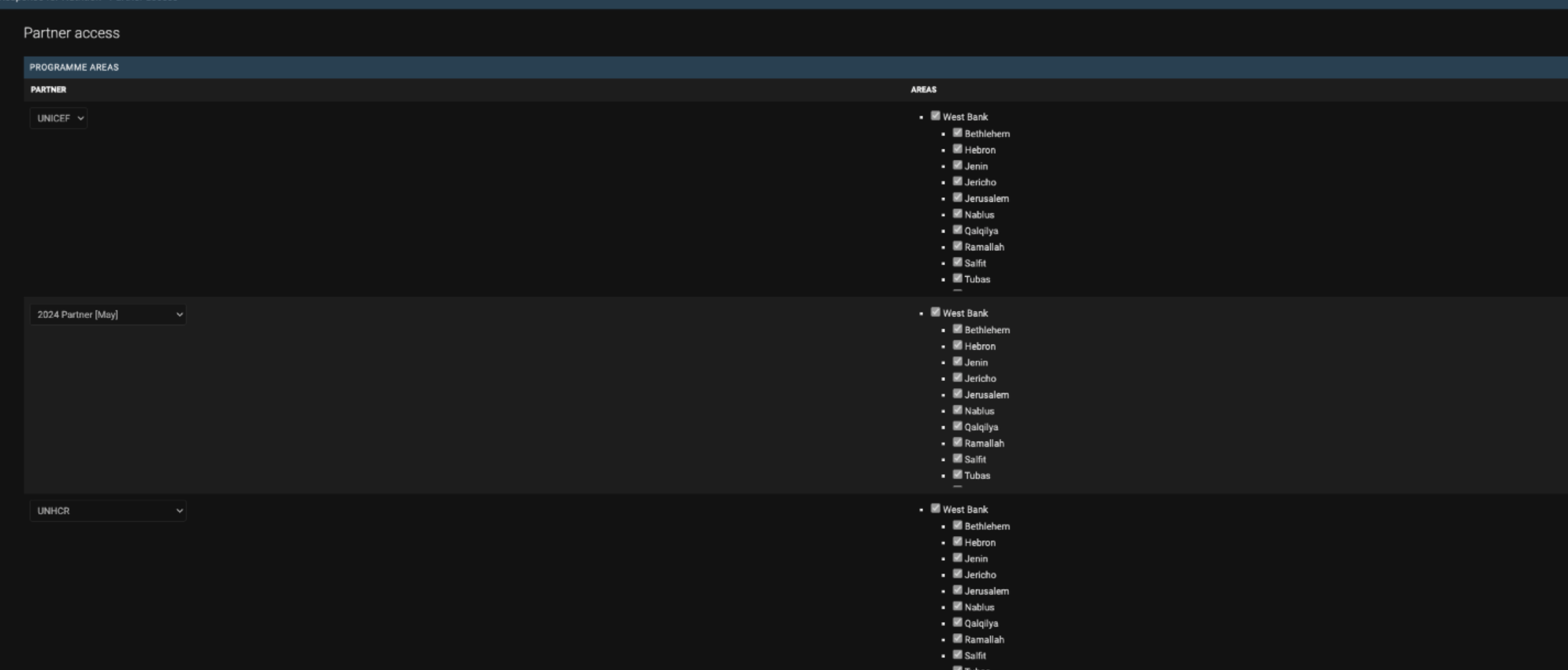Screen dimensions: 1568x670
Task: Disable Ramallah area for UNICEF
Action: coord(957,246)
